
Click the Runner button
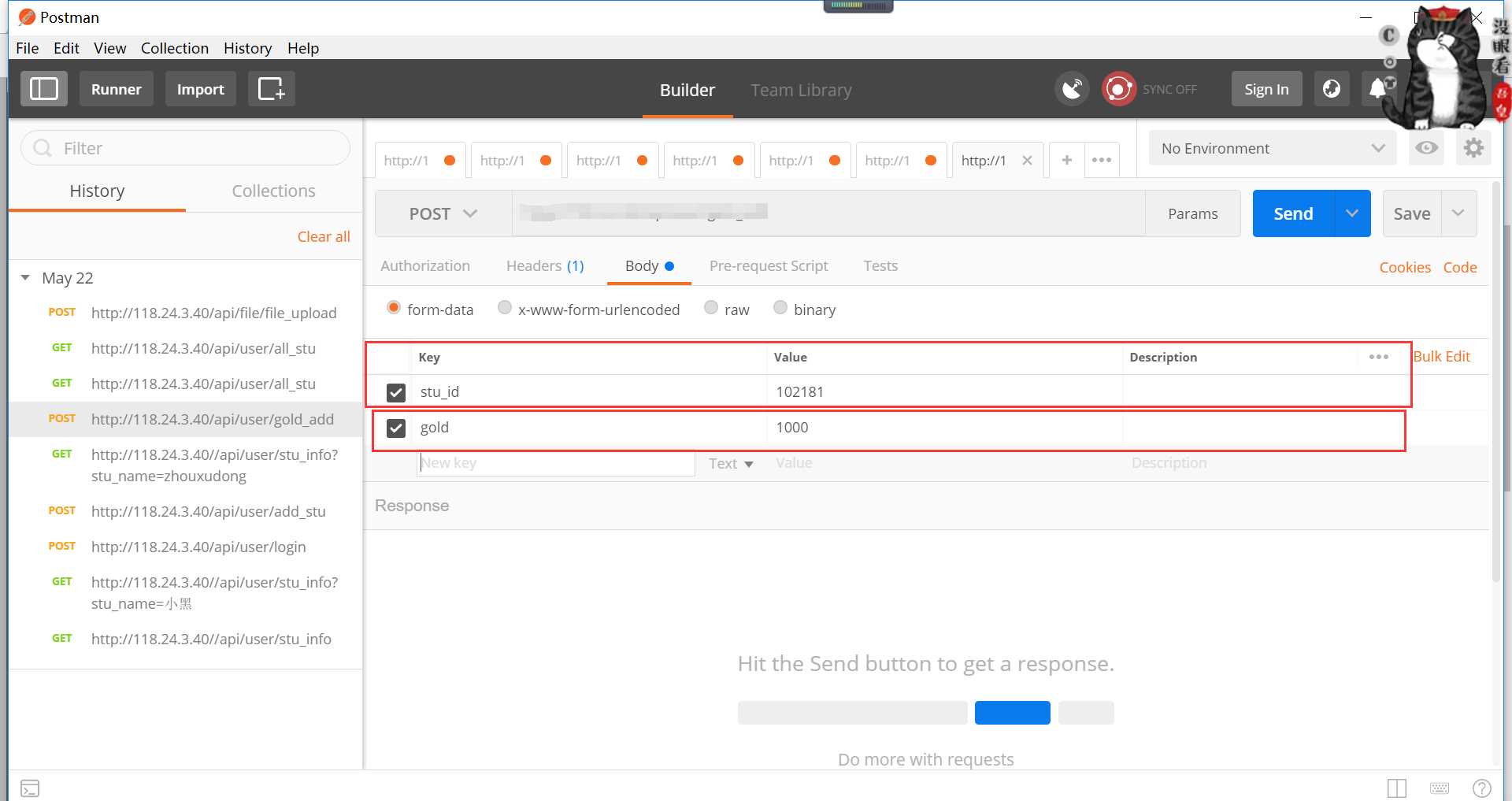pos(117,89)
